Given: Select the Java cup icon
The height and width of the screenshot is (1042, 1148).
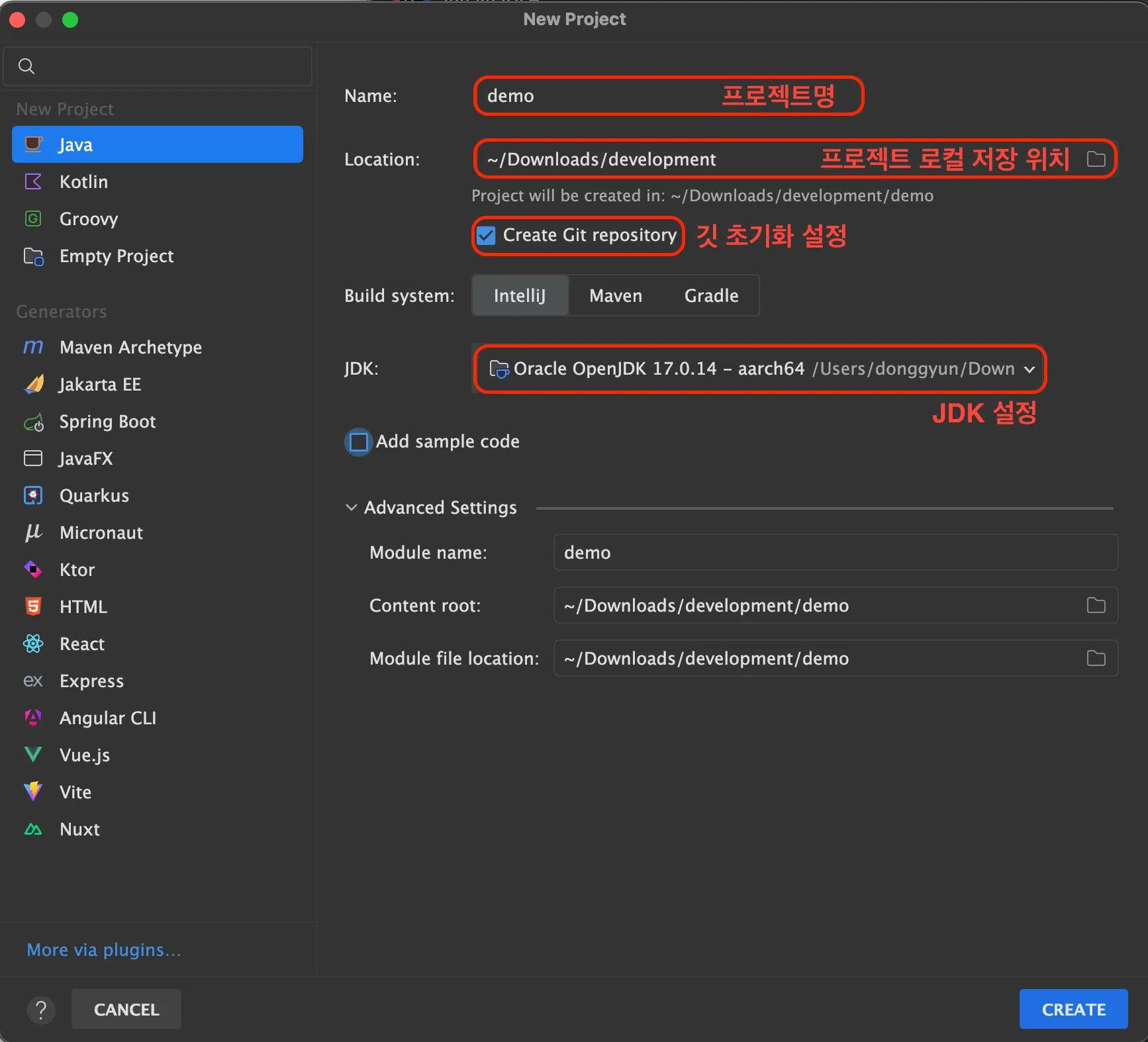Looking at the screenshot, I should pyautogui.click(x=33, y=144).
